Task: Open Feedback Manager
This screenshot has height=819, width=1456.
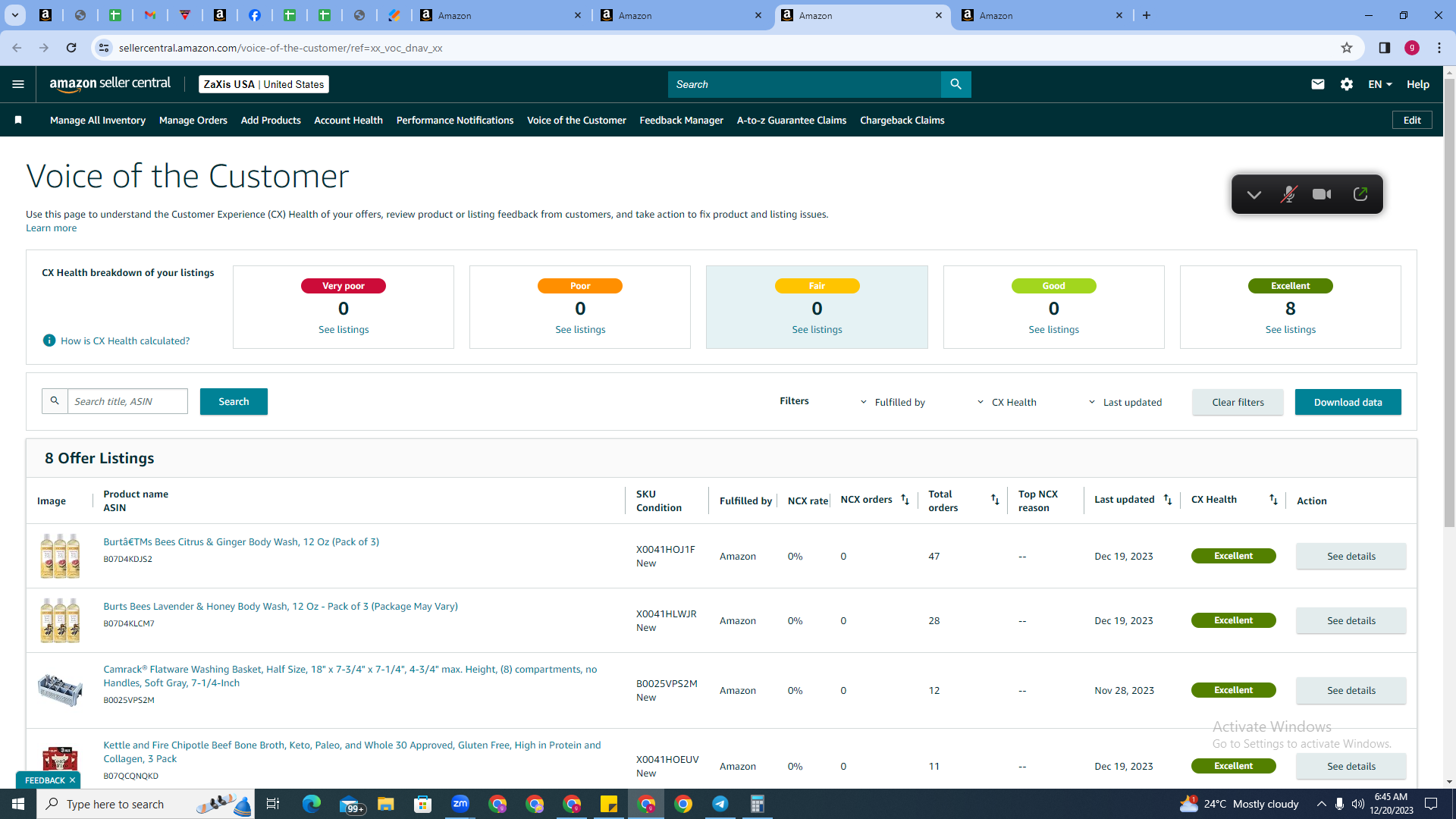Action: 682,120
